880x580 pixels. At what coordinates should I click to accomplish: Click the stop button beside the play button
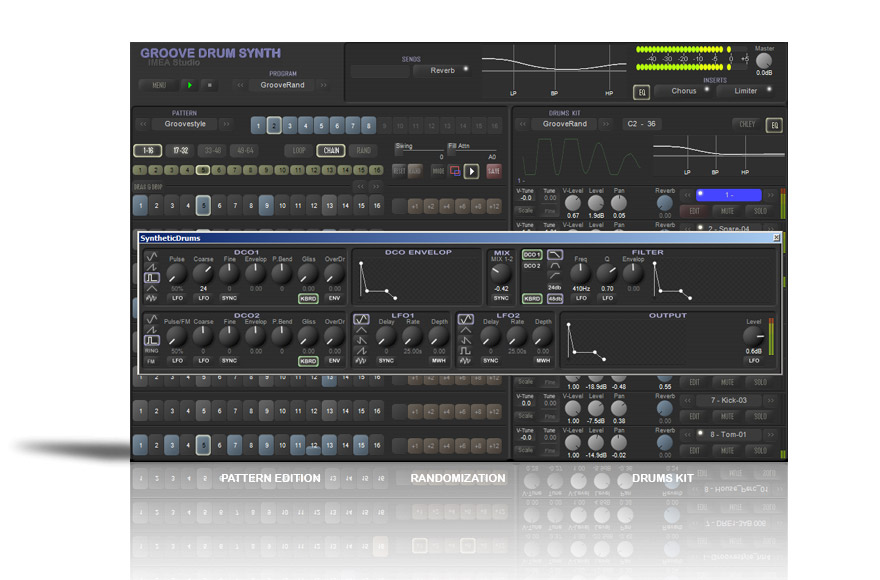(209, 86)
